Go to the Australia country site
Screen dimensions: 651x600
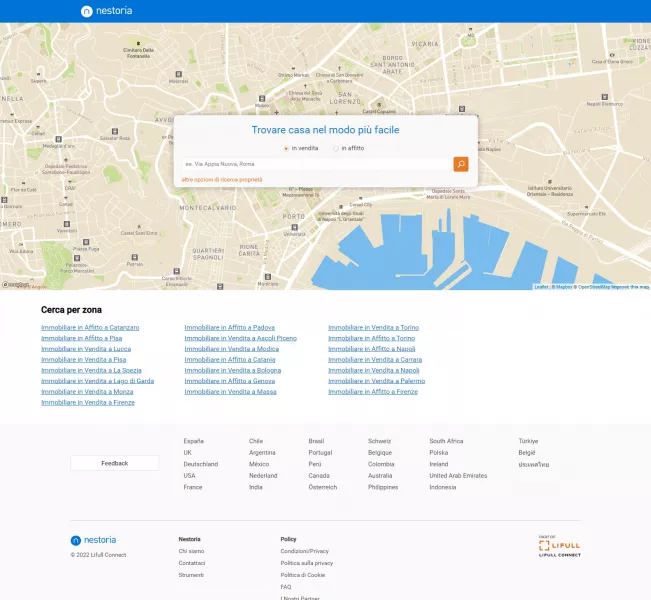pos(380,476)
